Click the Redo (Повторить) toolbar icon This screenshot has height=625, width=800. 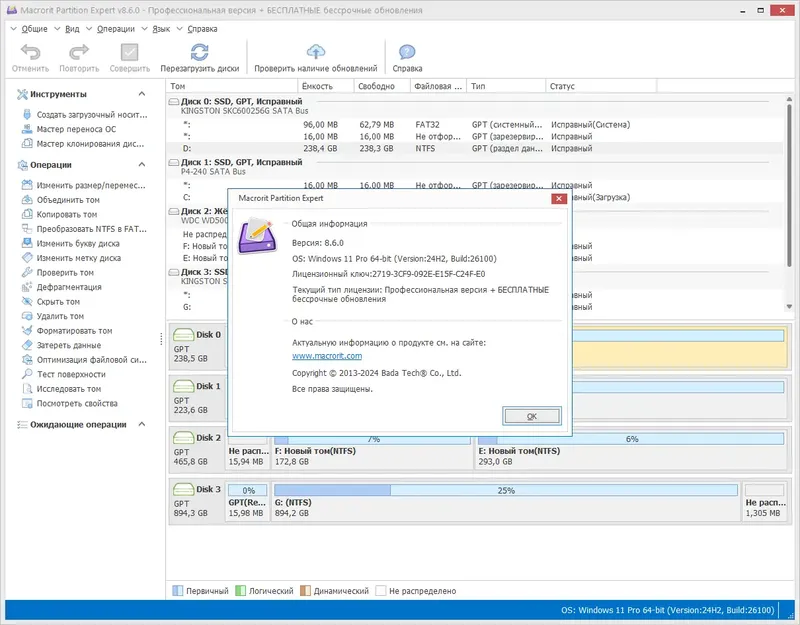[x=79, y=52]
